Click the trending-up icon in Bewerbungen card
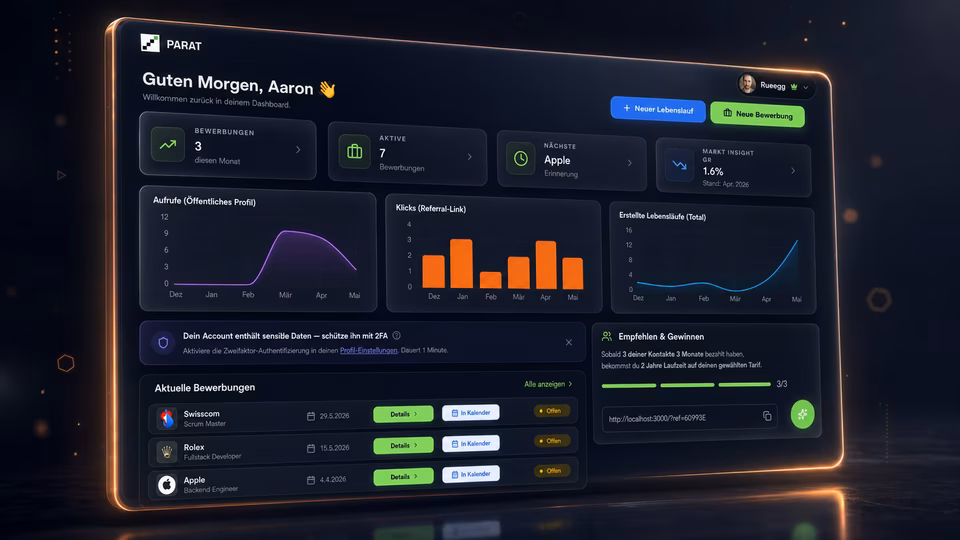This screenshot has height=540, width=960. (x=168, y=144)
